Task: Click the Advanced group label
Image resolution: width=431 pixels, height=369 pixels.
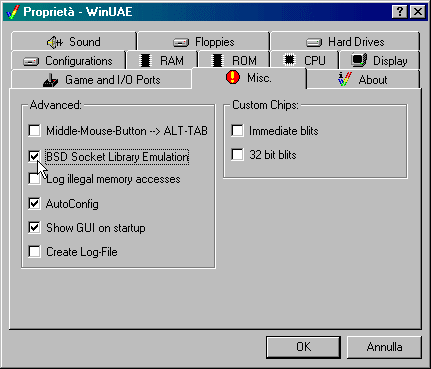Action: point(56,105)
